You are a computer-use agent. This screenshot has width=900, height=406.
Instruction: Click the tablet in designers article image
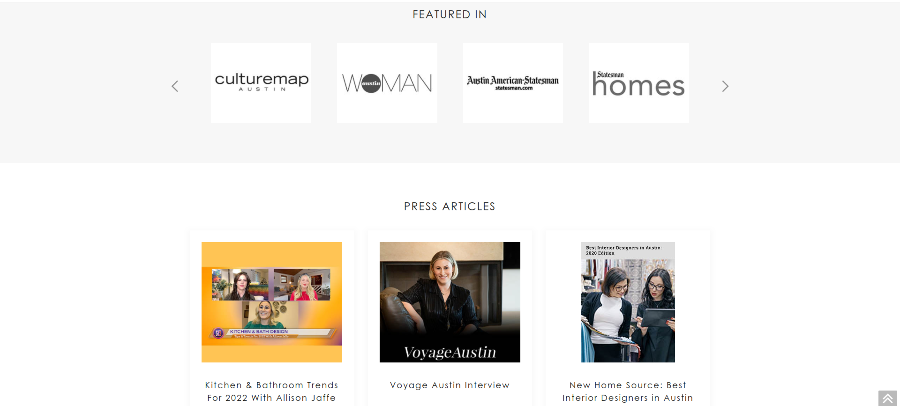pyautogui.click(x=657, y=317)
